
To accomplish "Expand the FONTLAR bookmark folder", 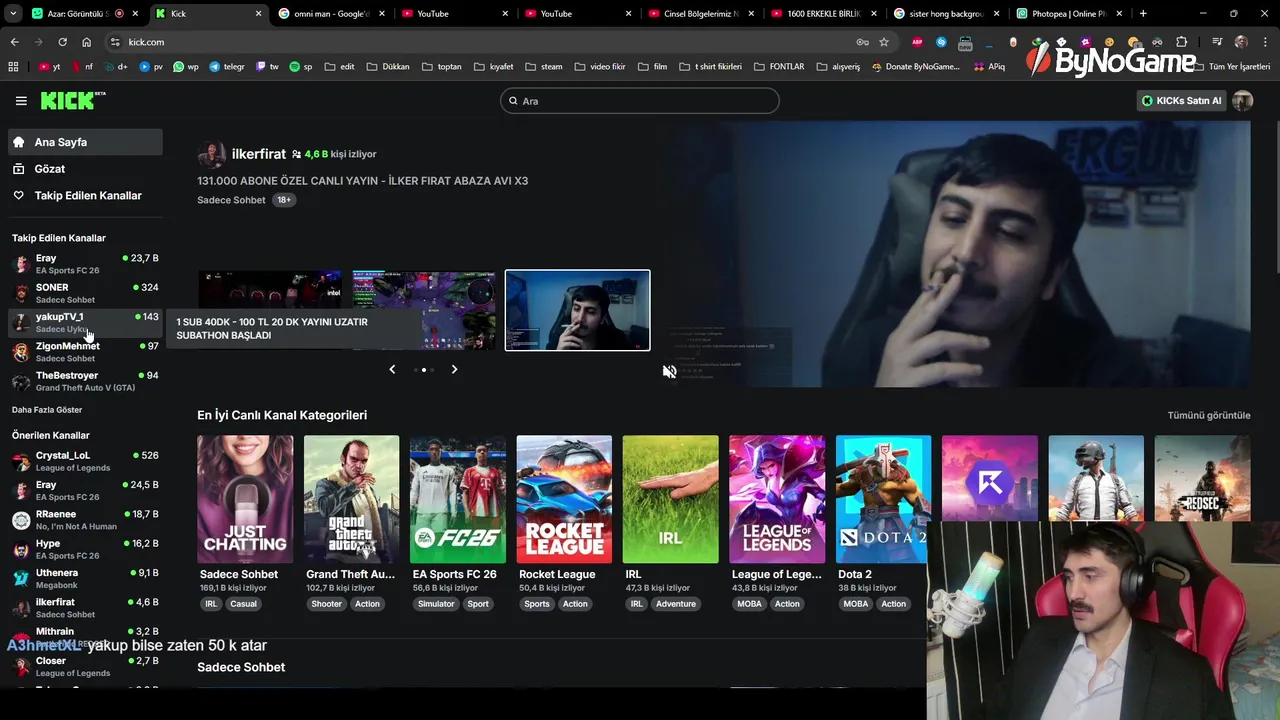I will (x=778, y=67).
